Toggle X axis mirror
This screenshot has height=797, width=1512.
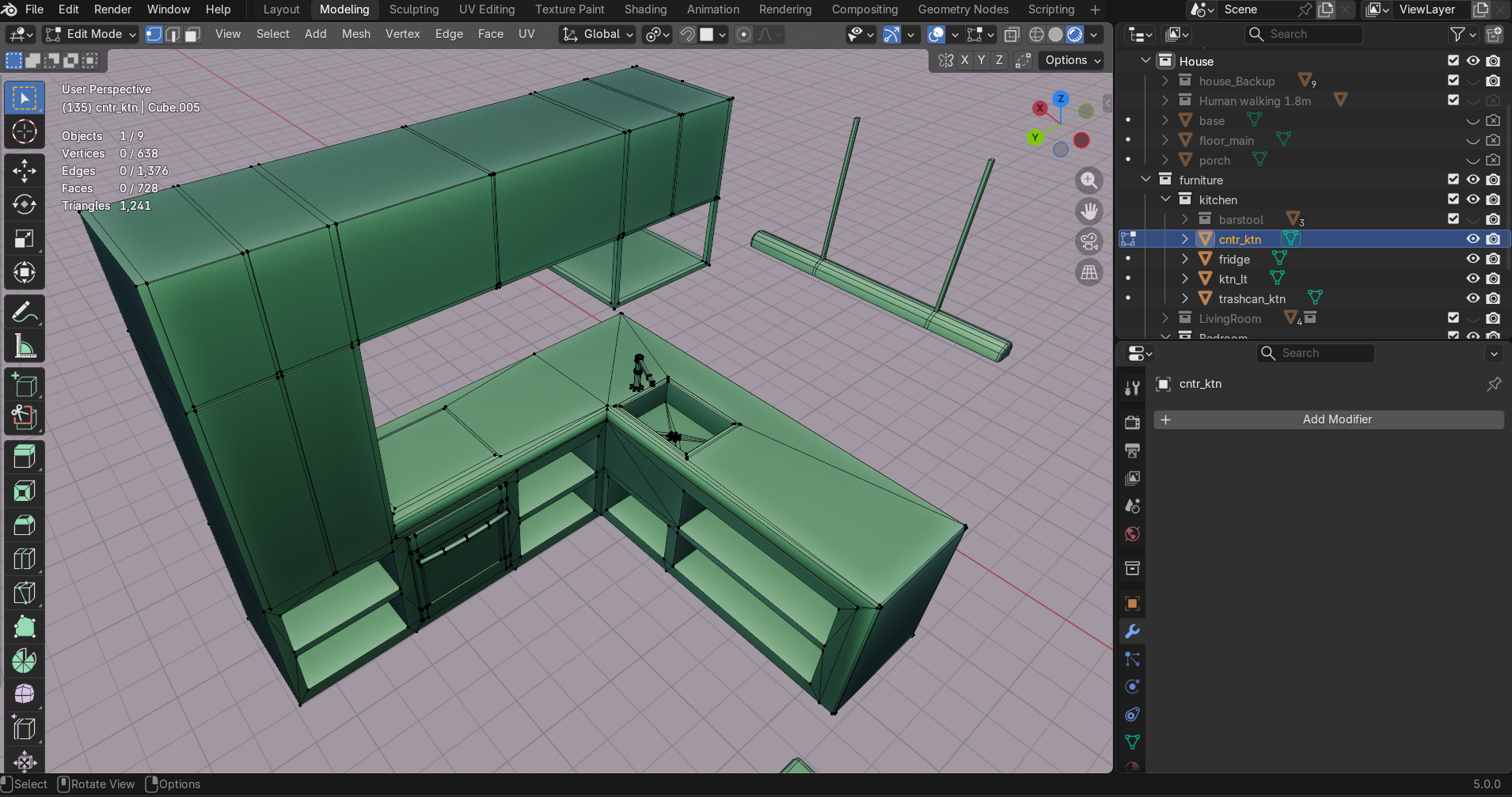(964, 60)
